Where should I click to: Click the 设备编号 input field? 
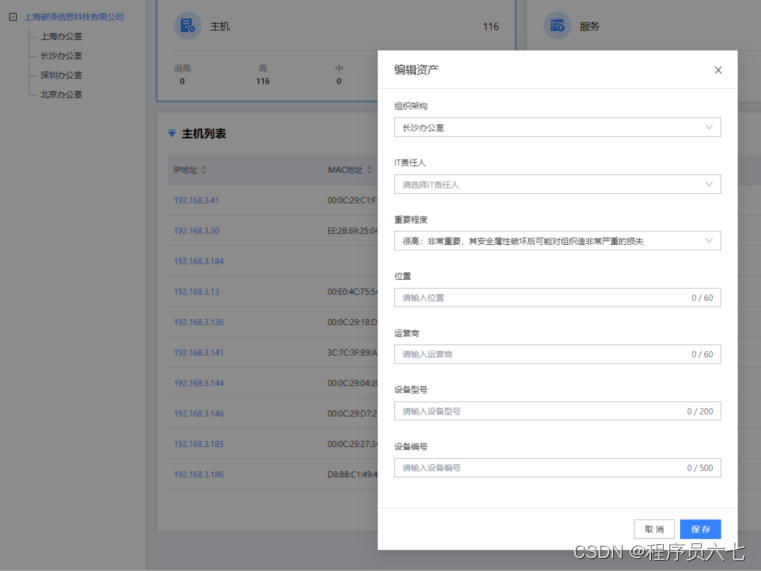pyautogui.click(x=557, y=468)
